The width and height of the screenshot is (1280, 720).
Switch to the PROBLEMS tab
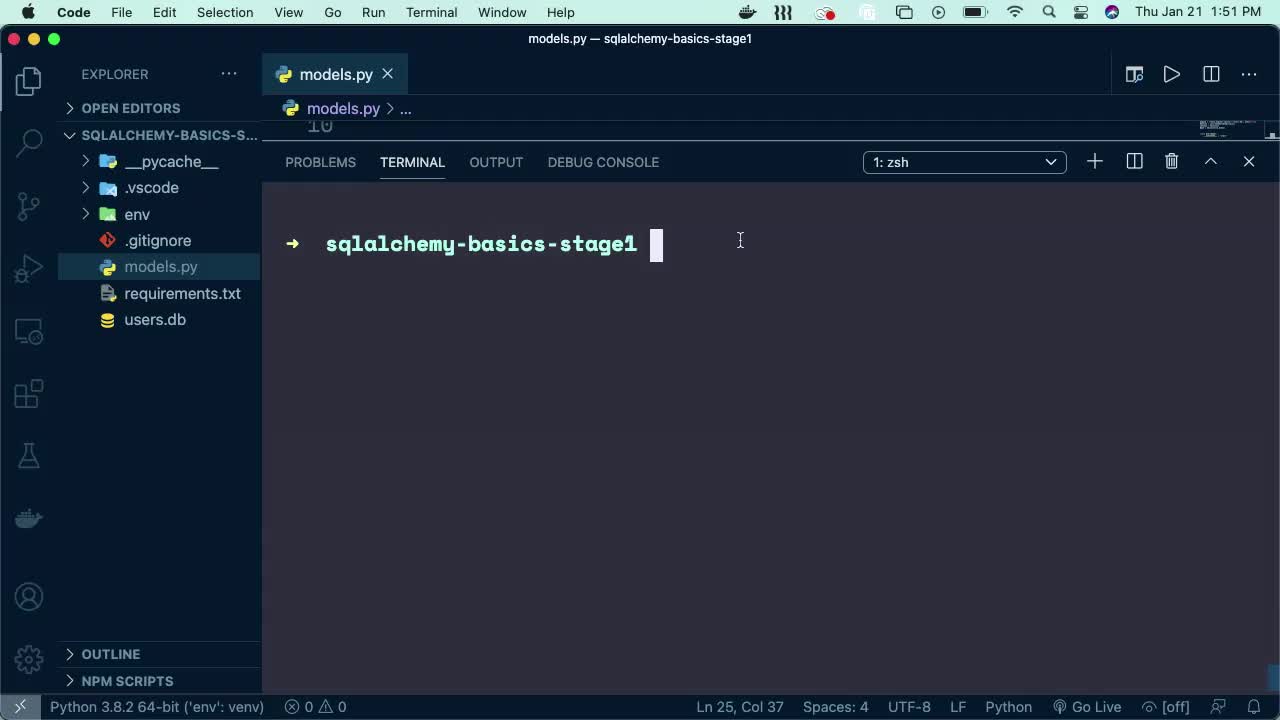click(x=320, y=162)
